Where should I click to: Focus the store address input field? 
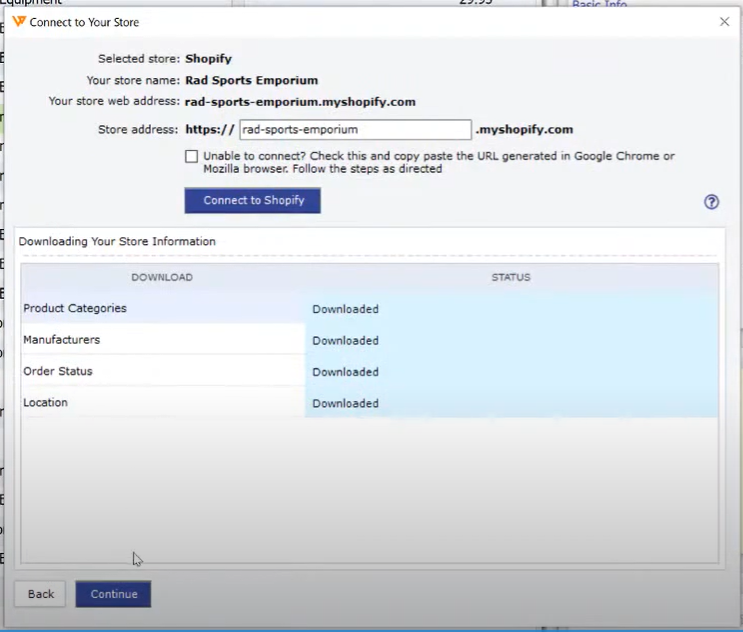tap(355, 130)
